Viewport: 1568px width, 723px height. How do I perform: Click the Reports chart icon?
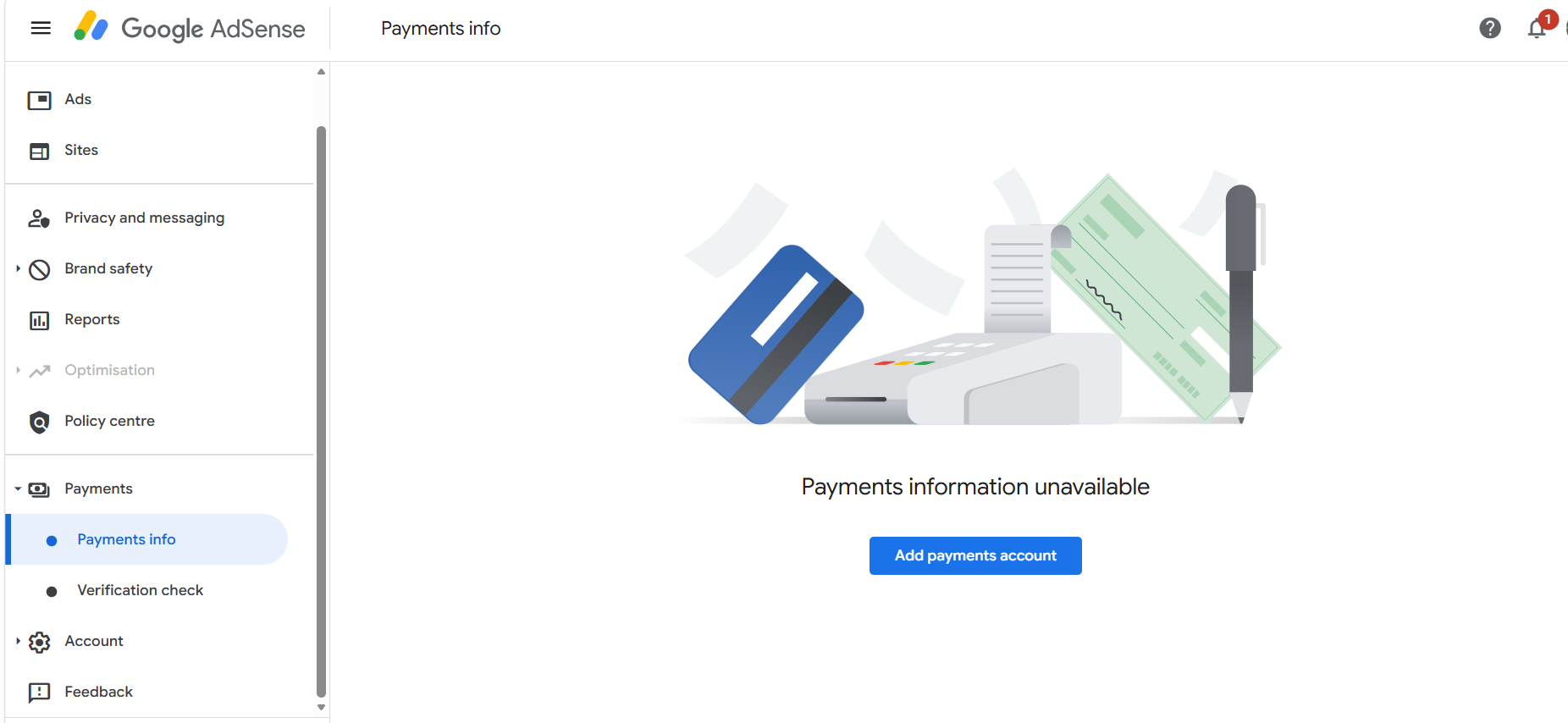(39, 320)
